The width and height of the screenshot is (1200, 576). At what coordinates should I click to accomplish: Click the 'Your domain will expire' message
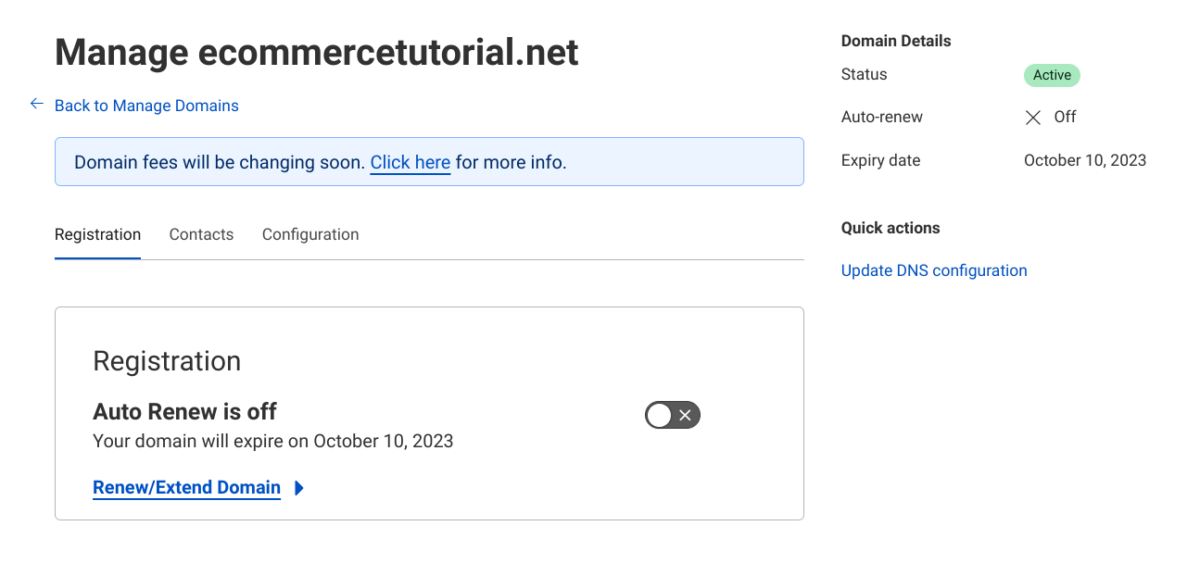tap(272, 441)
